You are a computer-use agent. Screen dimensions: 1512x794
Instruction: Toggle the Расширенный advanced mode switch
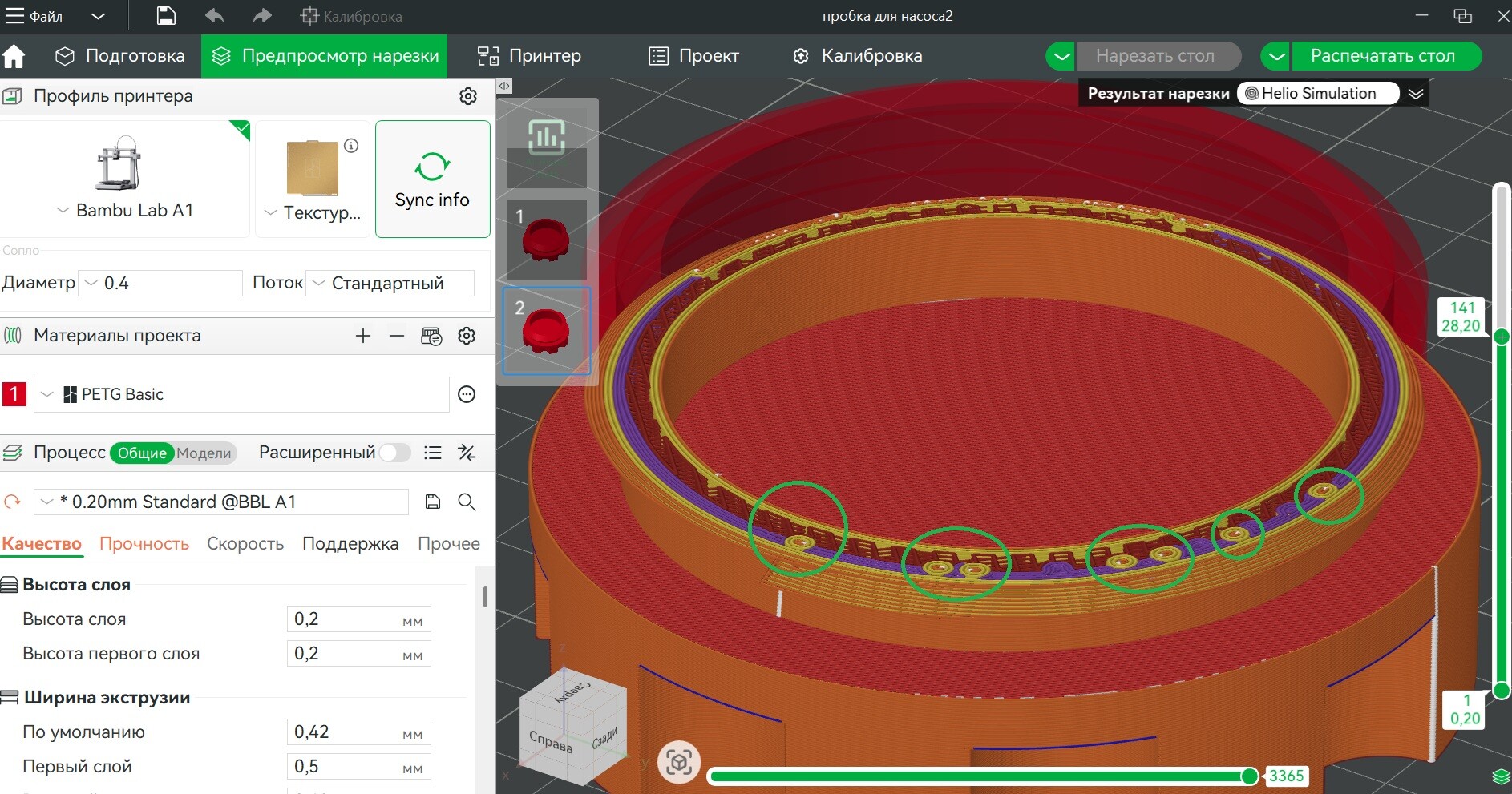click(x=395, y=453)
